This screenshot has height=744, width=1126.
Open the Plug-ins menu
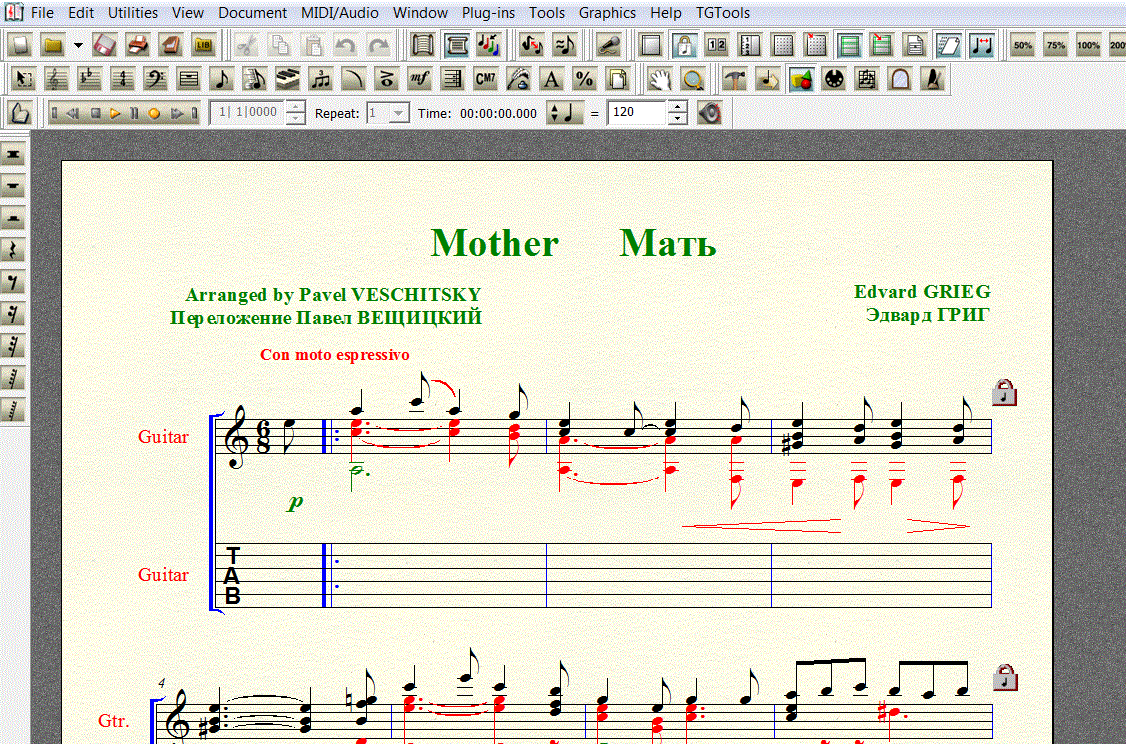click(x=488, y=13)
